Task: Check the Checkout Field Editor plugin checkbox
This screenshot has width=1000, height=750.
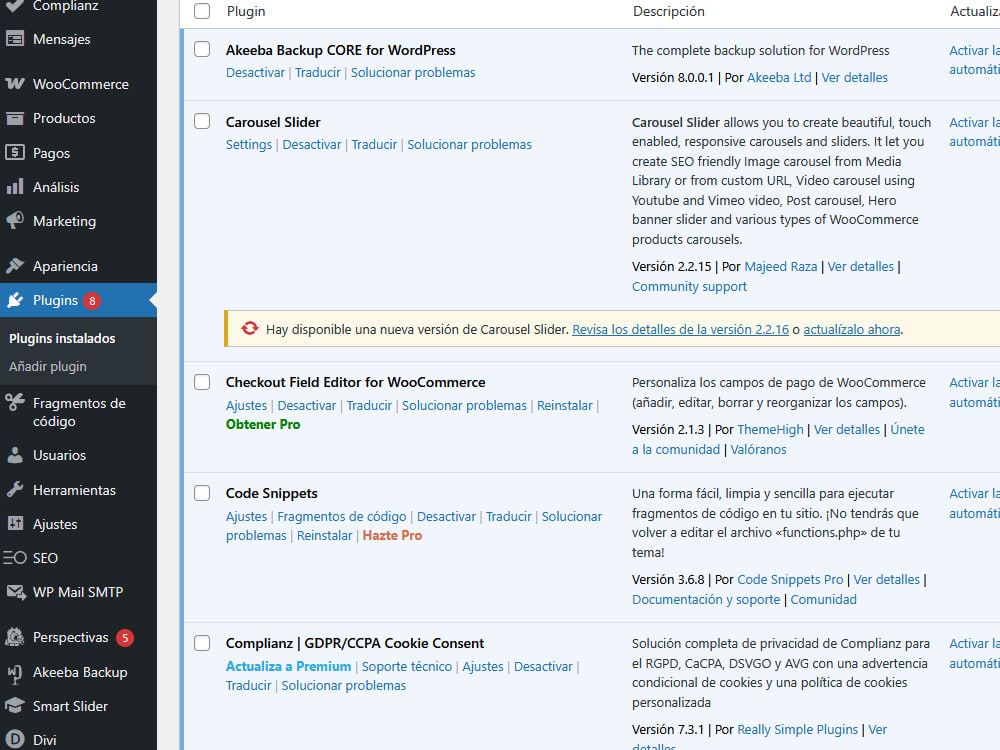Action: click(x=202, y=382)
